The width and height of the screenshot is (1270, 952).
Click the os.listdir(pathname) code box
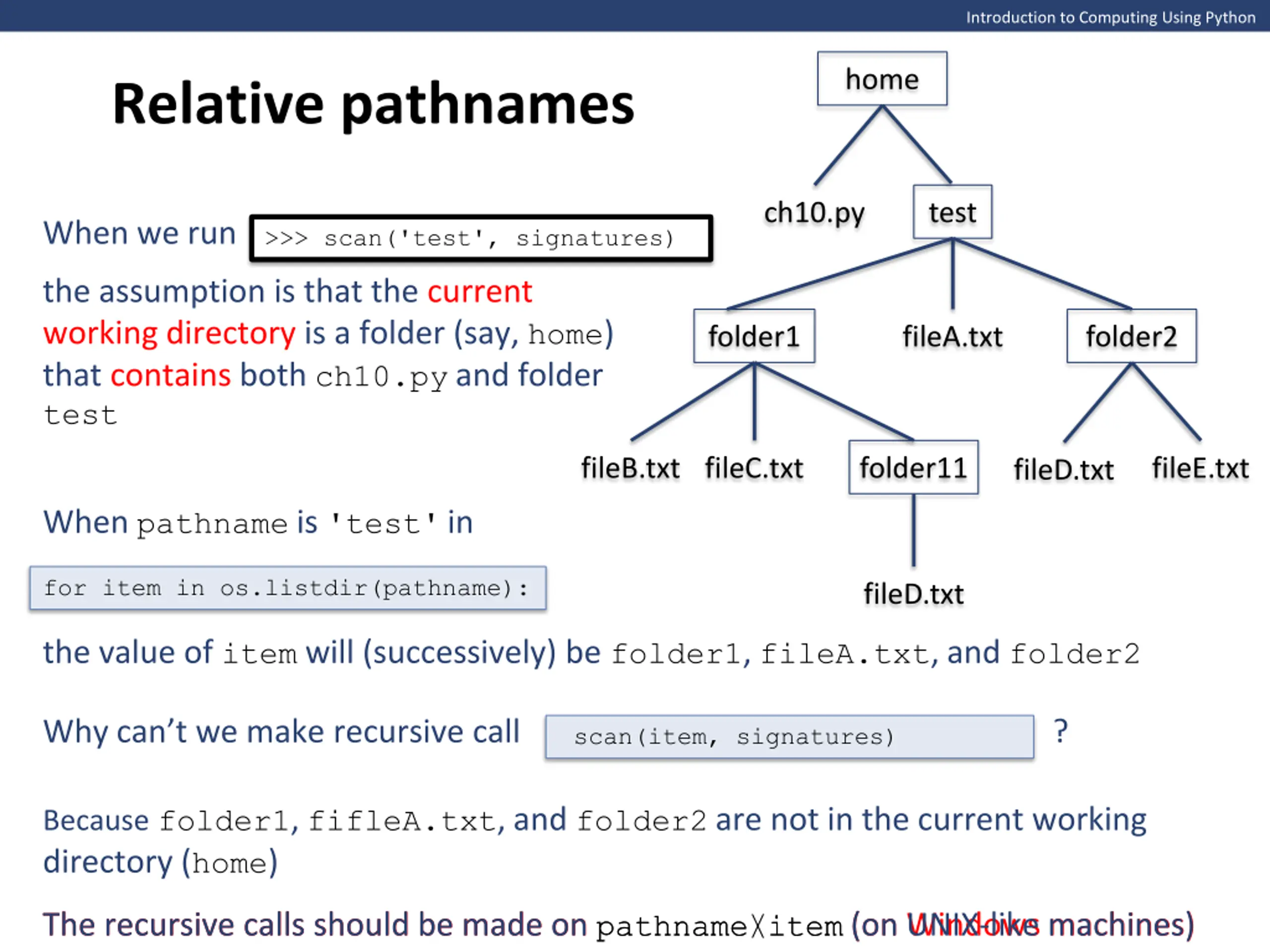[x=288, y=588]
